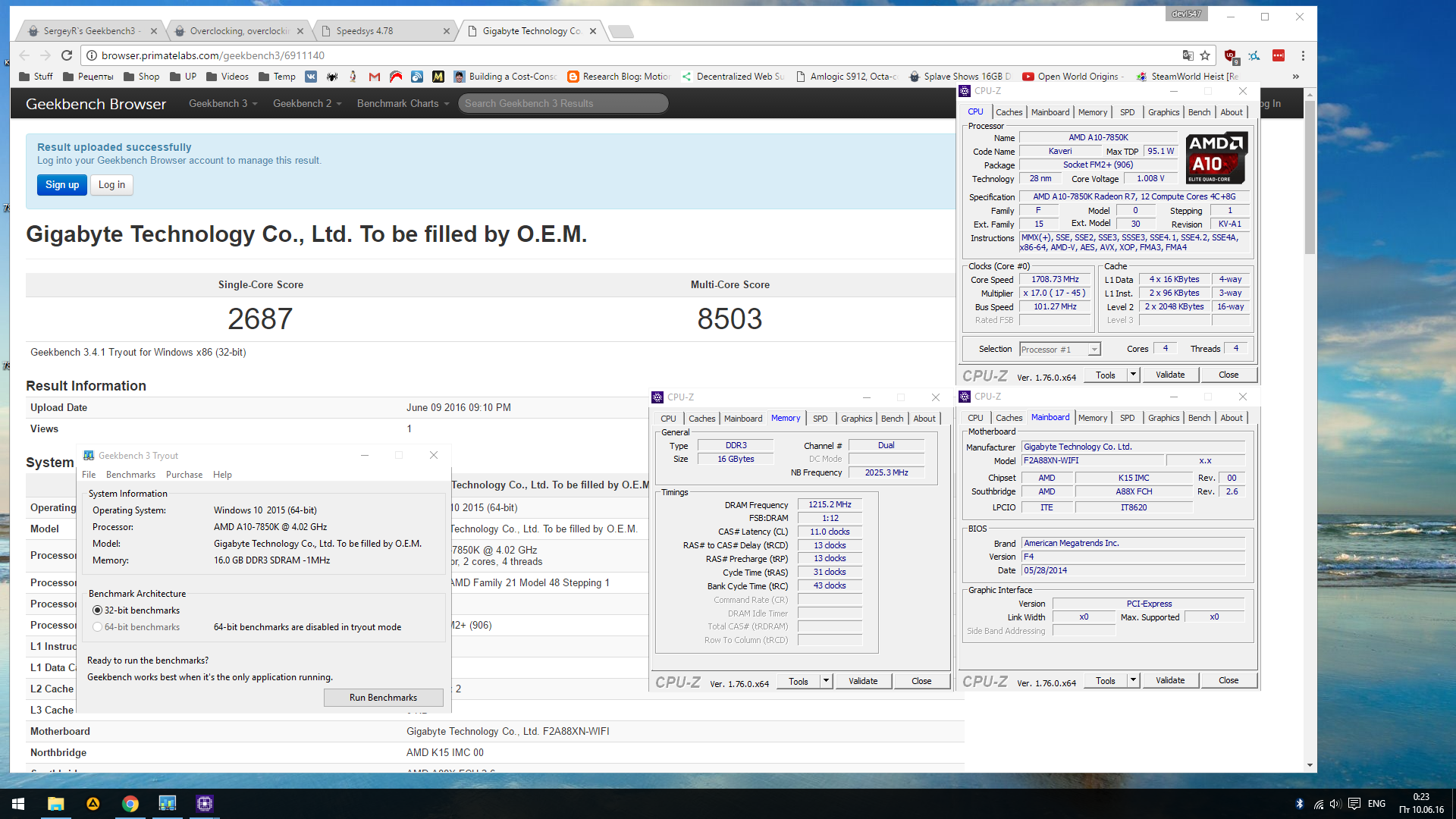
Task: Close the Speedsys 4.78 tab
Action: tap(447, 31)
